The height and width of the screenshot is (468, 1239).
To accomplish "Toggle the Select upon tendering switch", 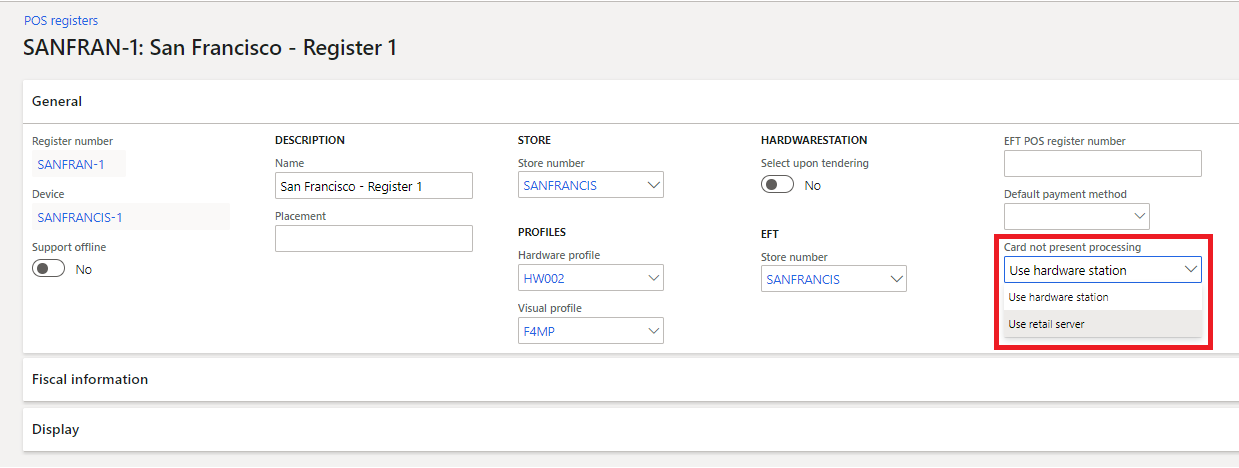I will [777, 185].
